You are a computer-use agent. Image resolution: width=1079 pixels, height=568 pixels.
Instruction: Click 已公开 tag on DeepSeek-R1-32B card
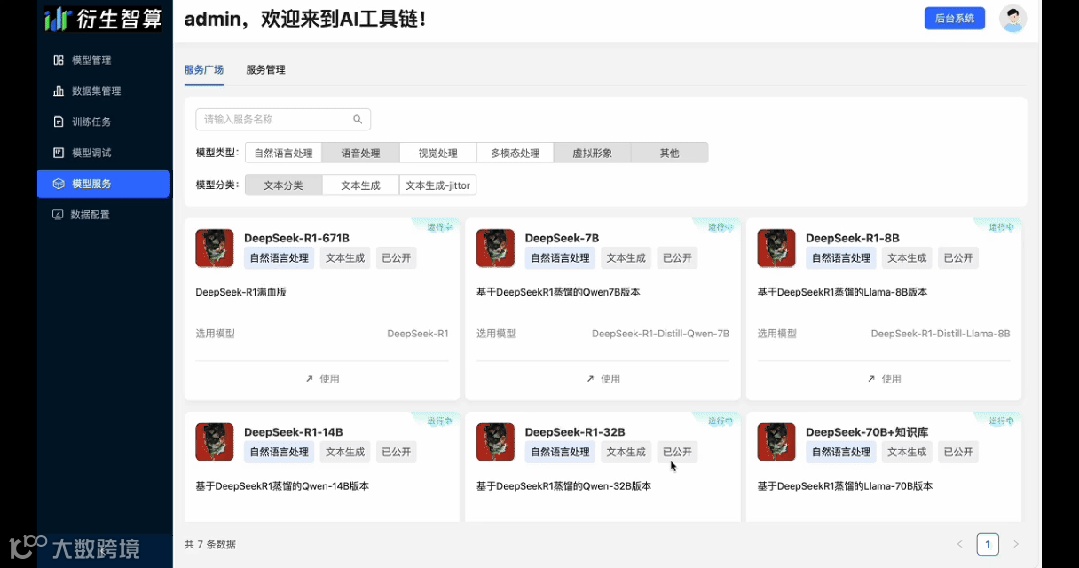[677, 452]
